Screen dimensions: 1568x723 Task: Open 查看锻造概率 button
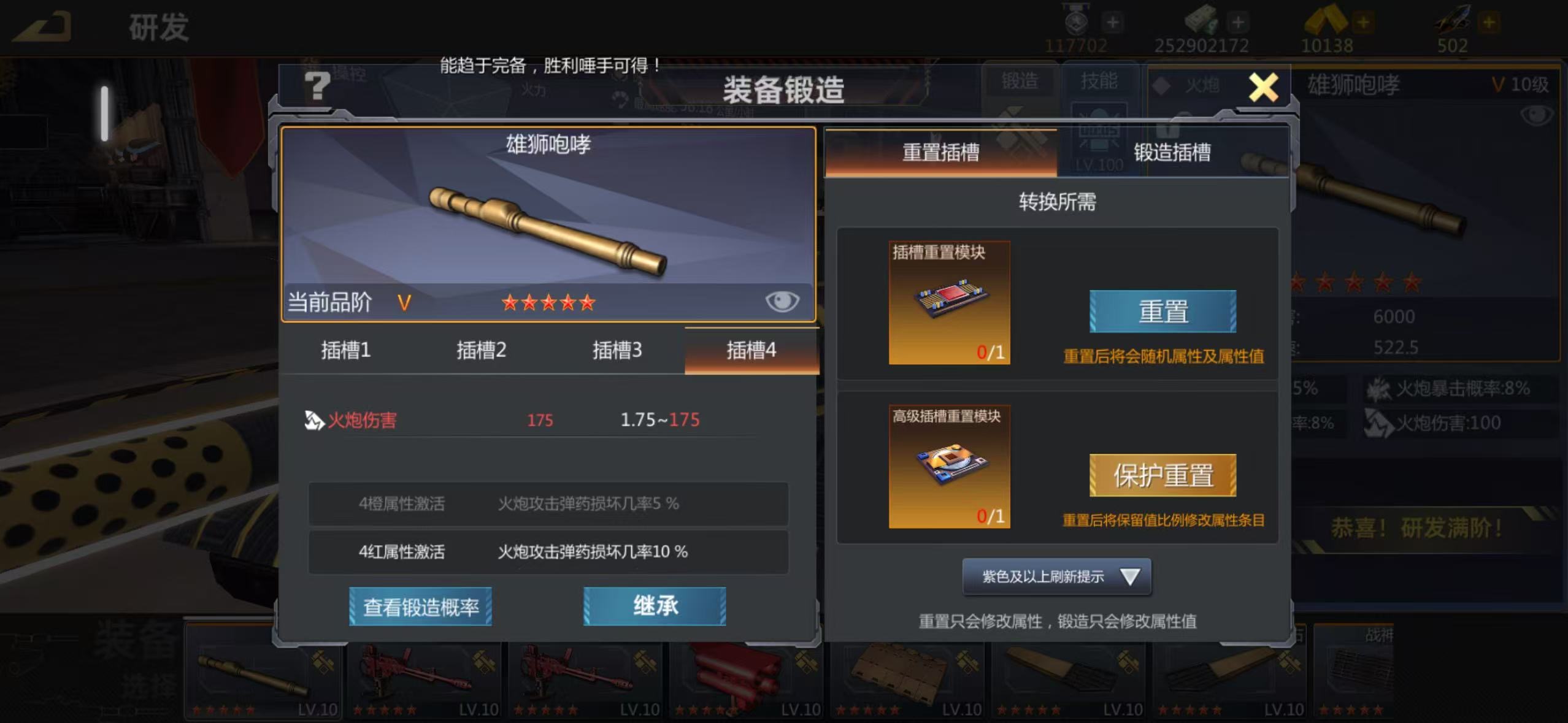[420, 606]
